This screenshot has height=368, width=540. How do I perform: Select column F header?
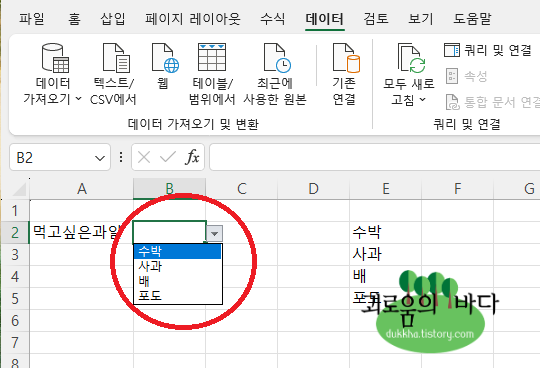[x=457, y=189]
